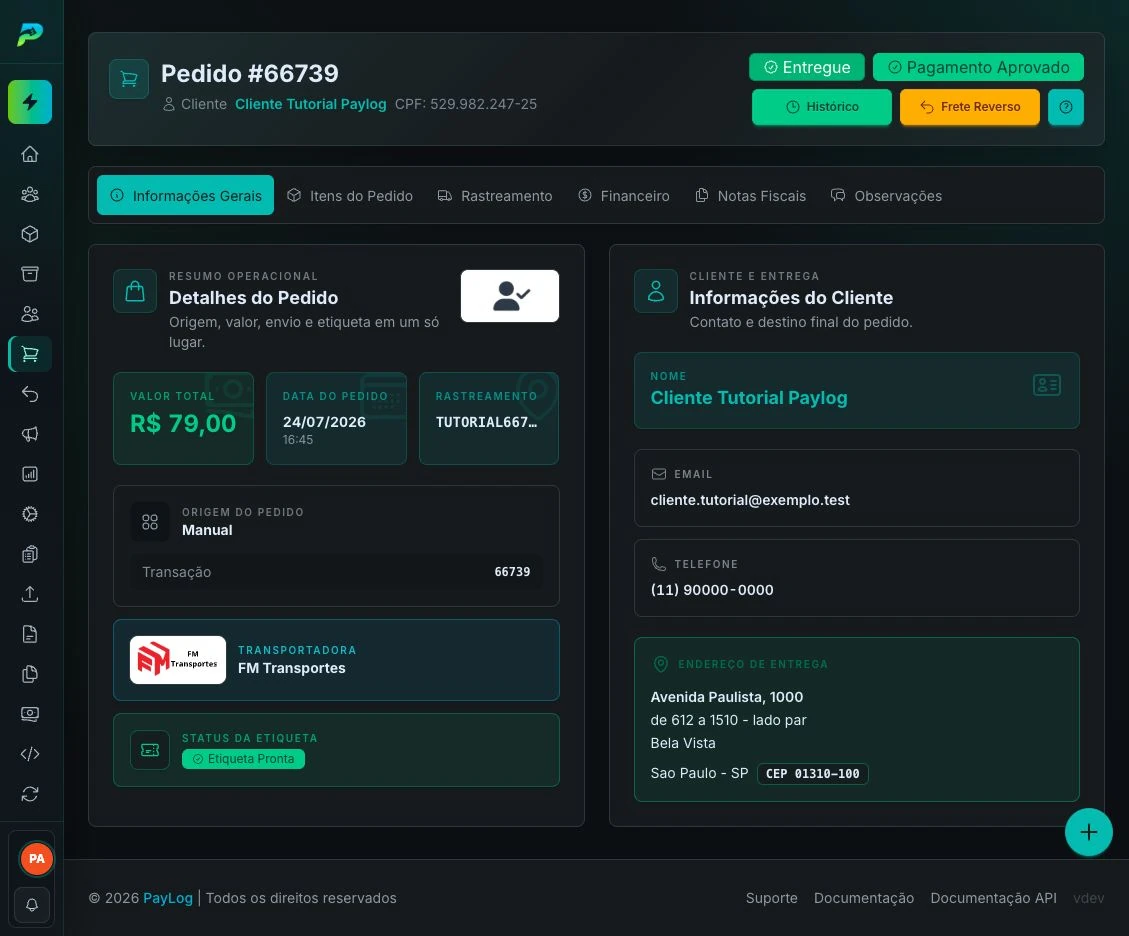This screenshot has width=1129, height=936.
Task: Click the ID card icon beside client name
Action: [x=1047, y=385]
